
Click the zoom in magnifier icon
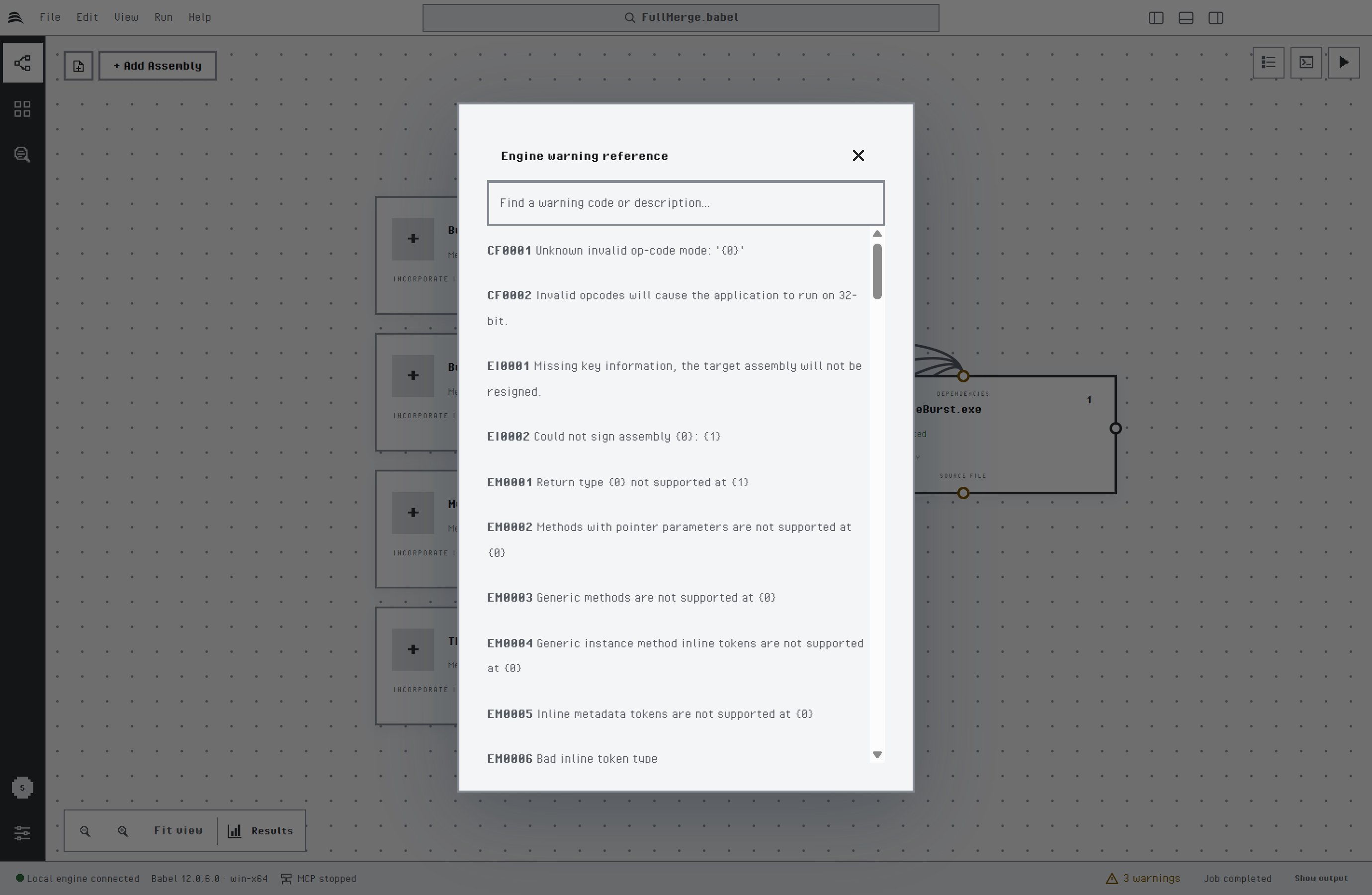(123, 831)
